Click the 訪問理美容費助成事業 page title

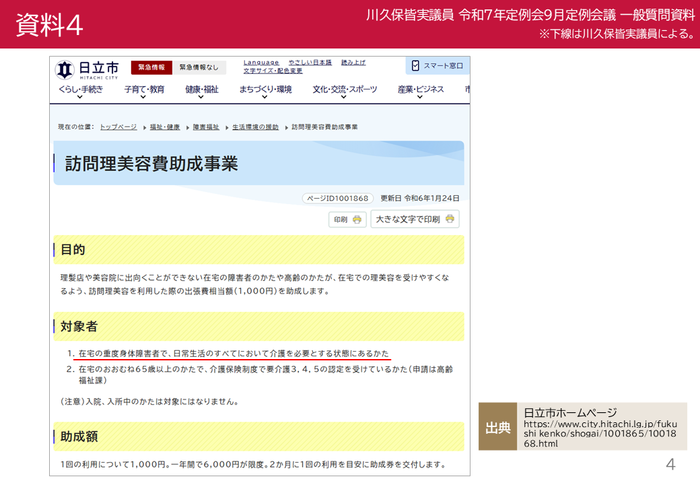pos(151,164)
